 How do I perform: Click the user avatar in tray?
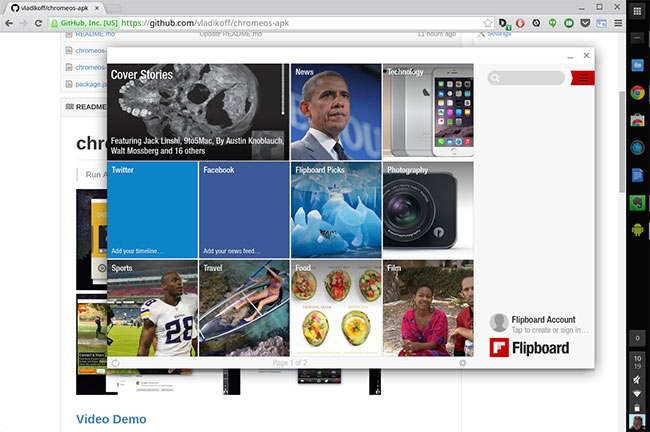click(x=637, y=422)
